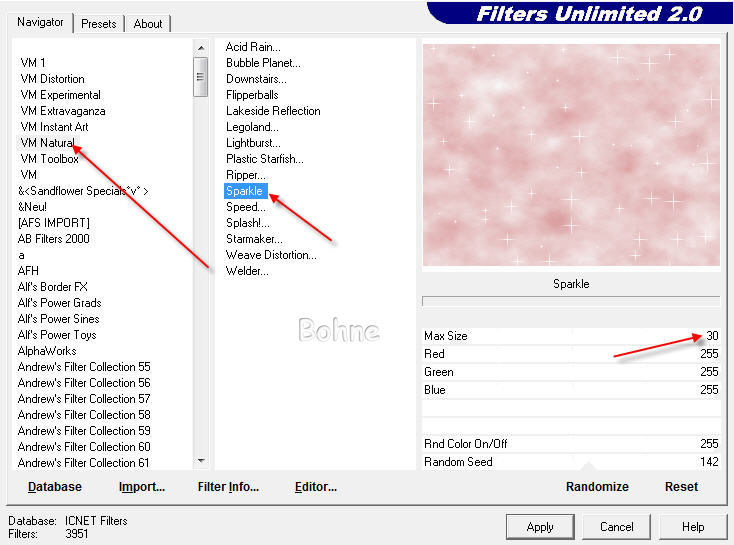Switch to the Presets tab
The image size is (734, 545).
99,23
